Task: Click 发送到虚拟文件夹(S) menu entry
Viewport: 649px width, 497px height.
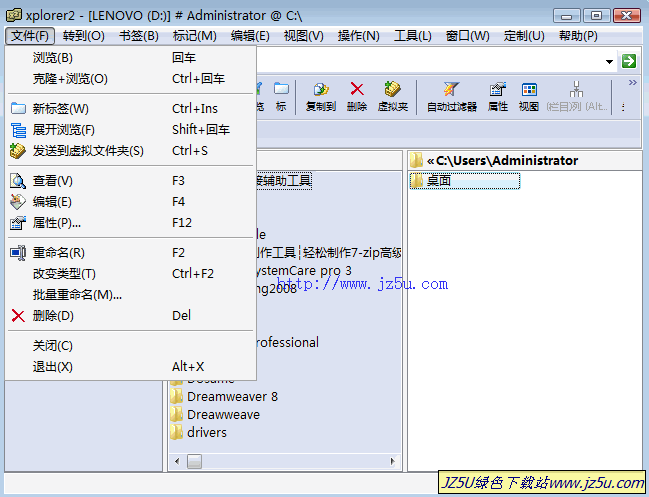Action: point(88,150)
